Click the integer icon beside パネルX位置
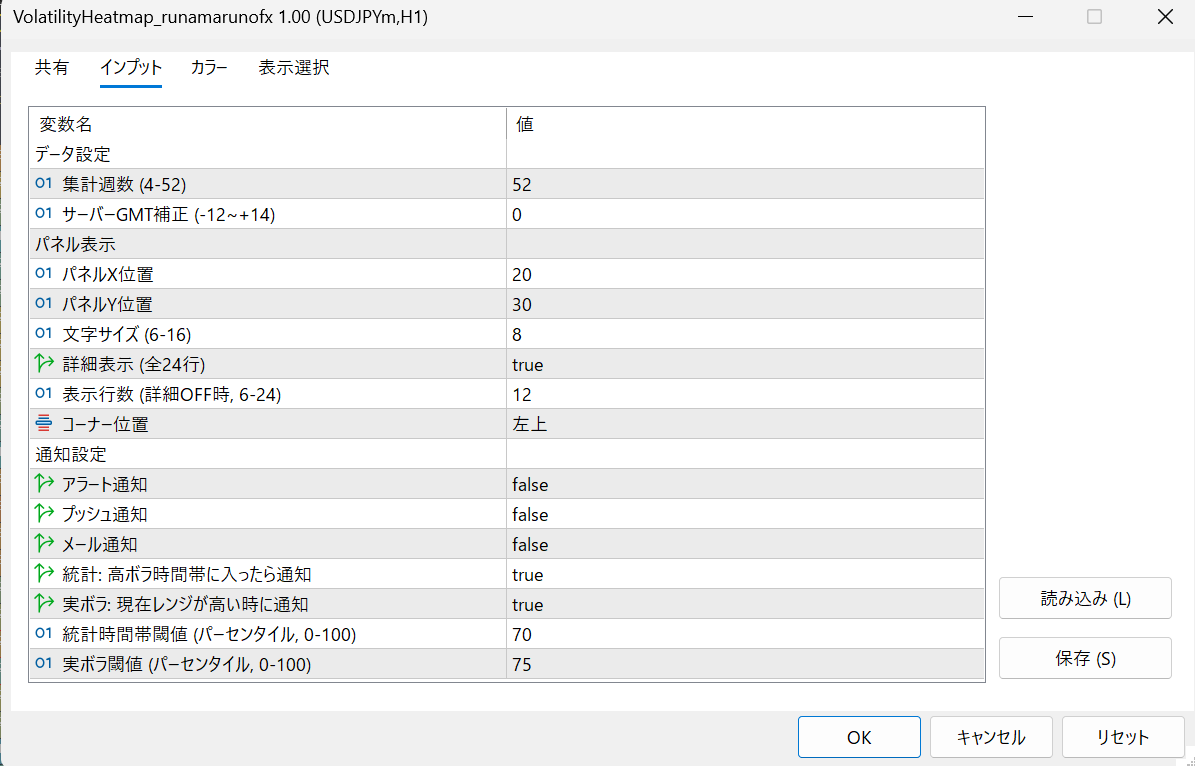Screen dimensions: 1195x766 point(43,274)
